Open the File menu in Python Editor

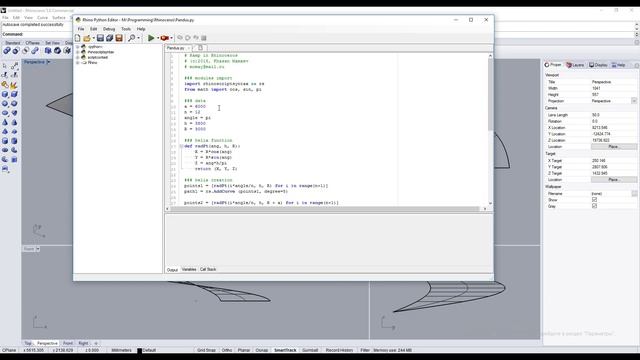(81, 29)
